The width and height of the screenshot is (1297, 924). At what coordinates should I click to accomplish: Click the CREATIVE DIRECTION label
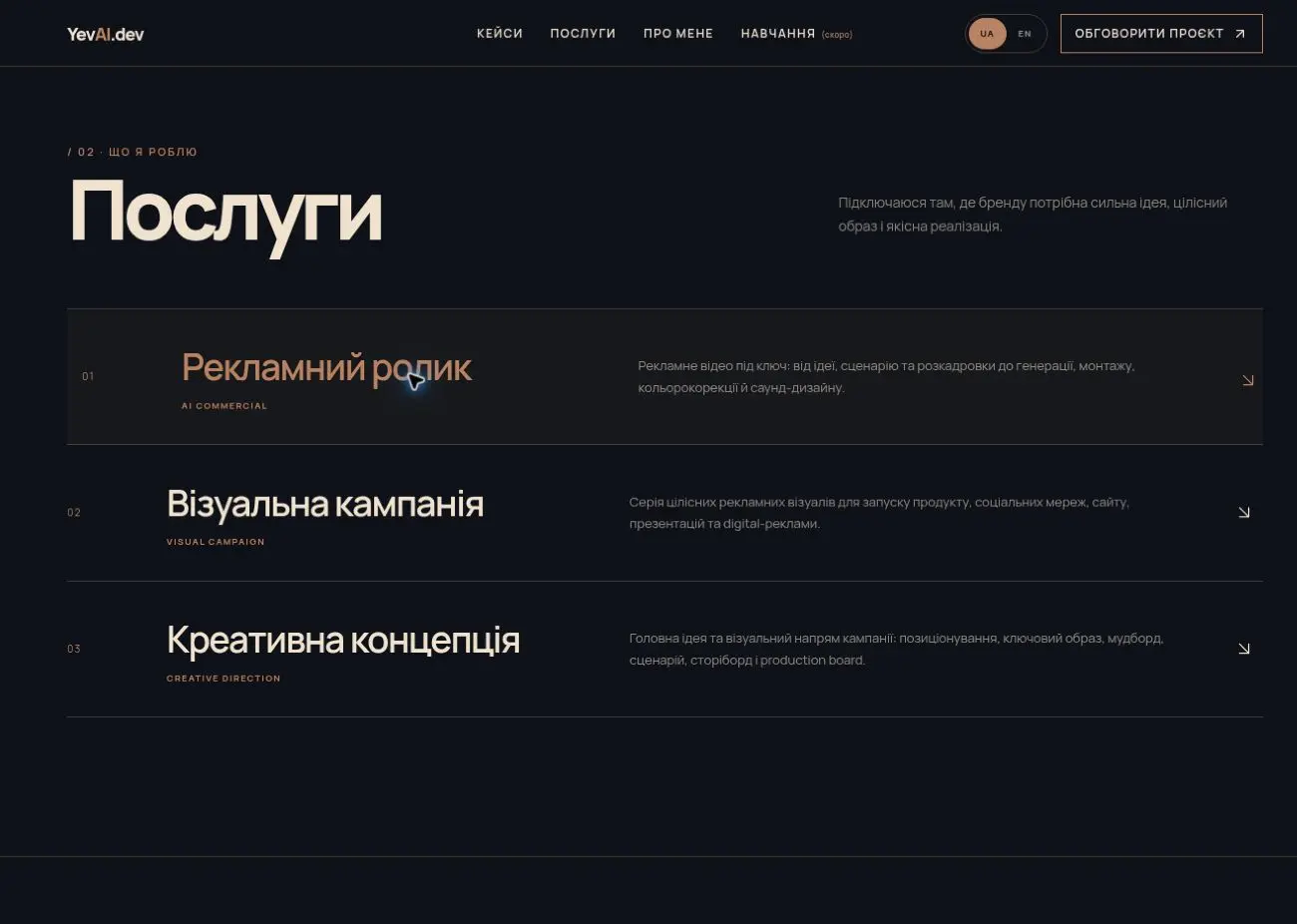tap(223, 679)
